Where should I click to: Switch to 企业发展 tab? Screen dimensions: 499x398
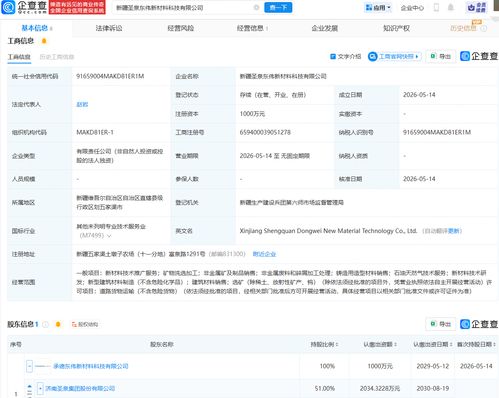[x=325, y=28]
